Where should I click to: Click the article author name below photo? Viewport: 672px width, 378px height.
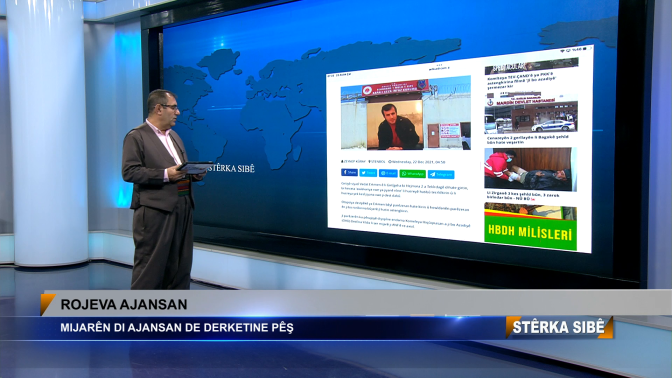[354, 162]
